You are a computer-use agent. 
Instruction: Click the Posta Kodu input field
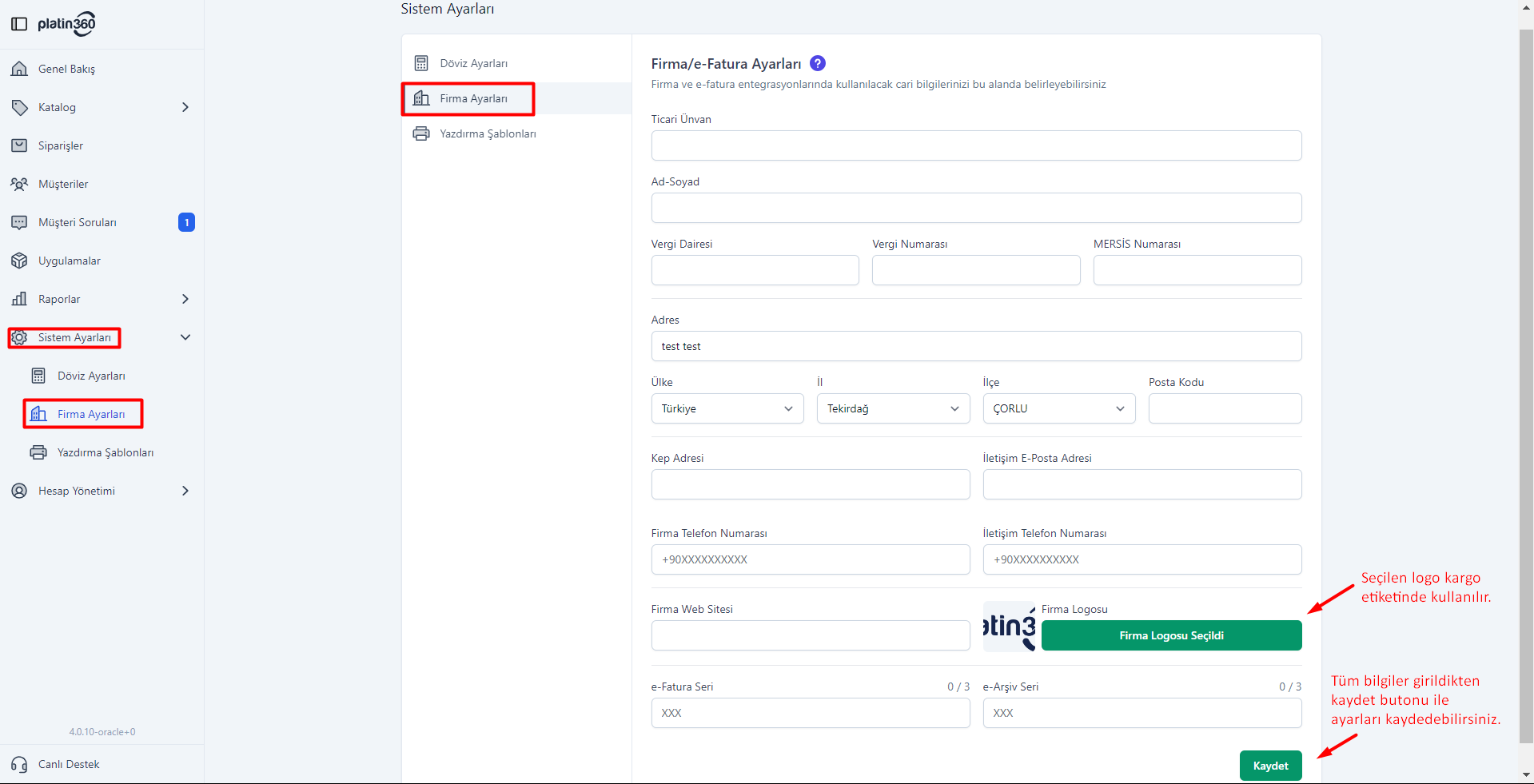(x=1225, y=408)
